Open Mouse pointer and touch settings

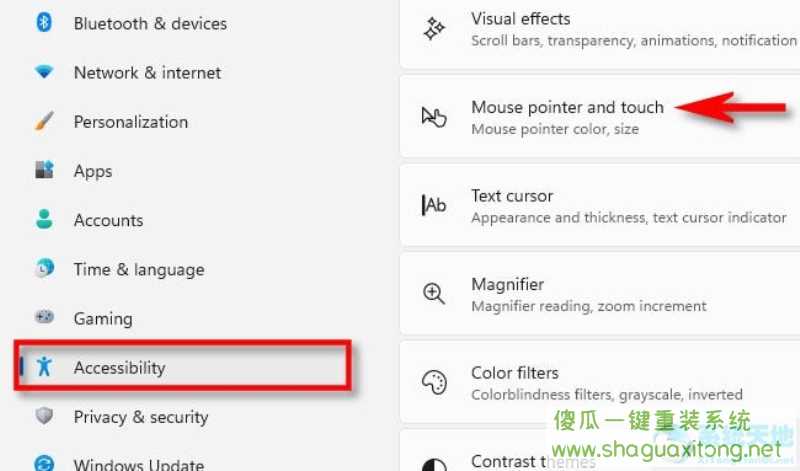[599, 117]
